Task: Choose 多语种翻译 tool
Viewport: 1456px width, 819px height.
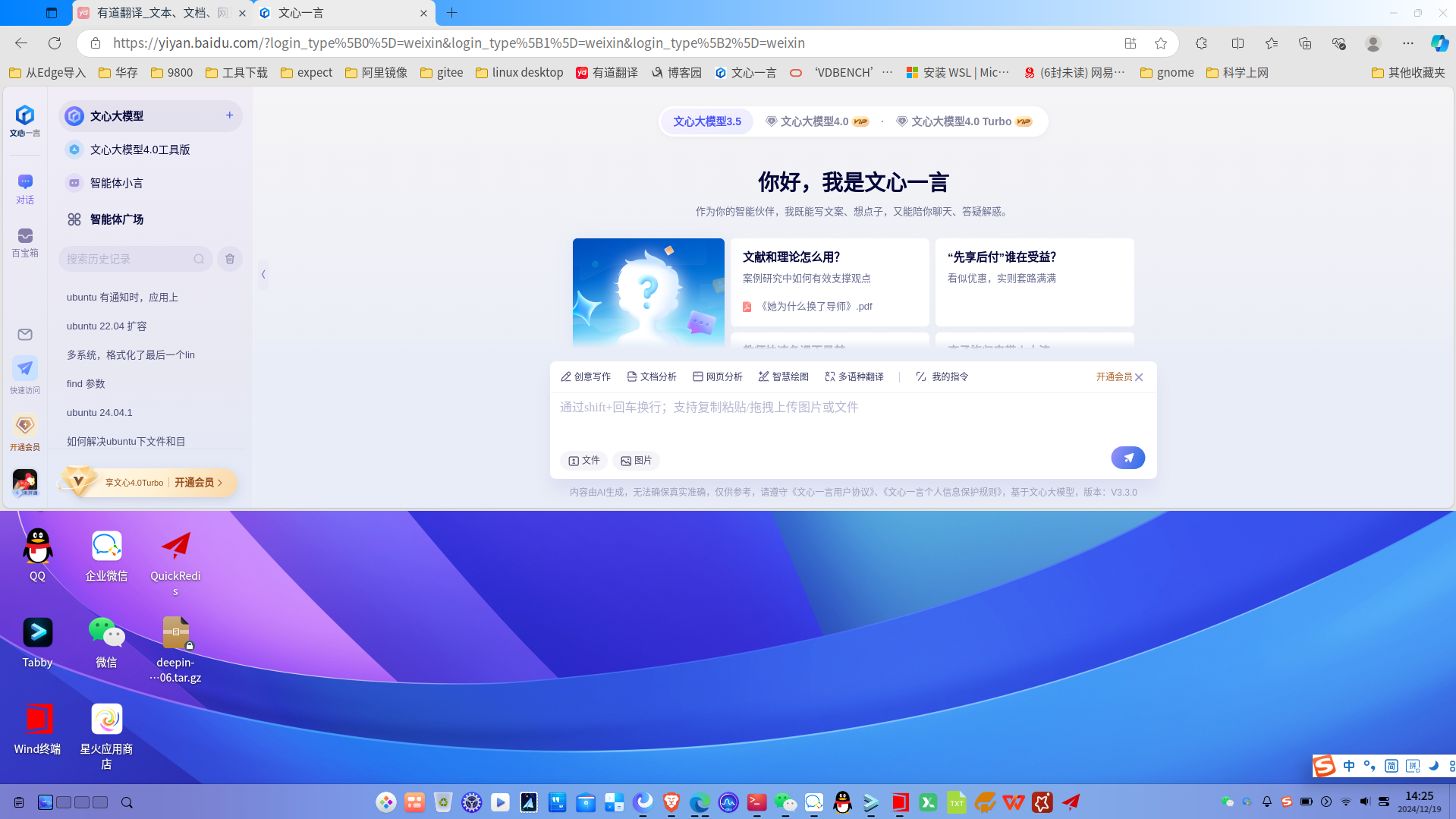Action: click(x=854, y=376)
